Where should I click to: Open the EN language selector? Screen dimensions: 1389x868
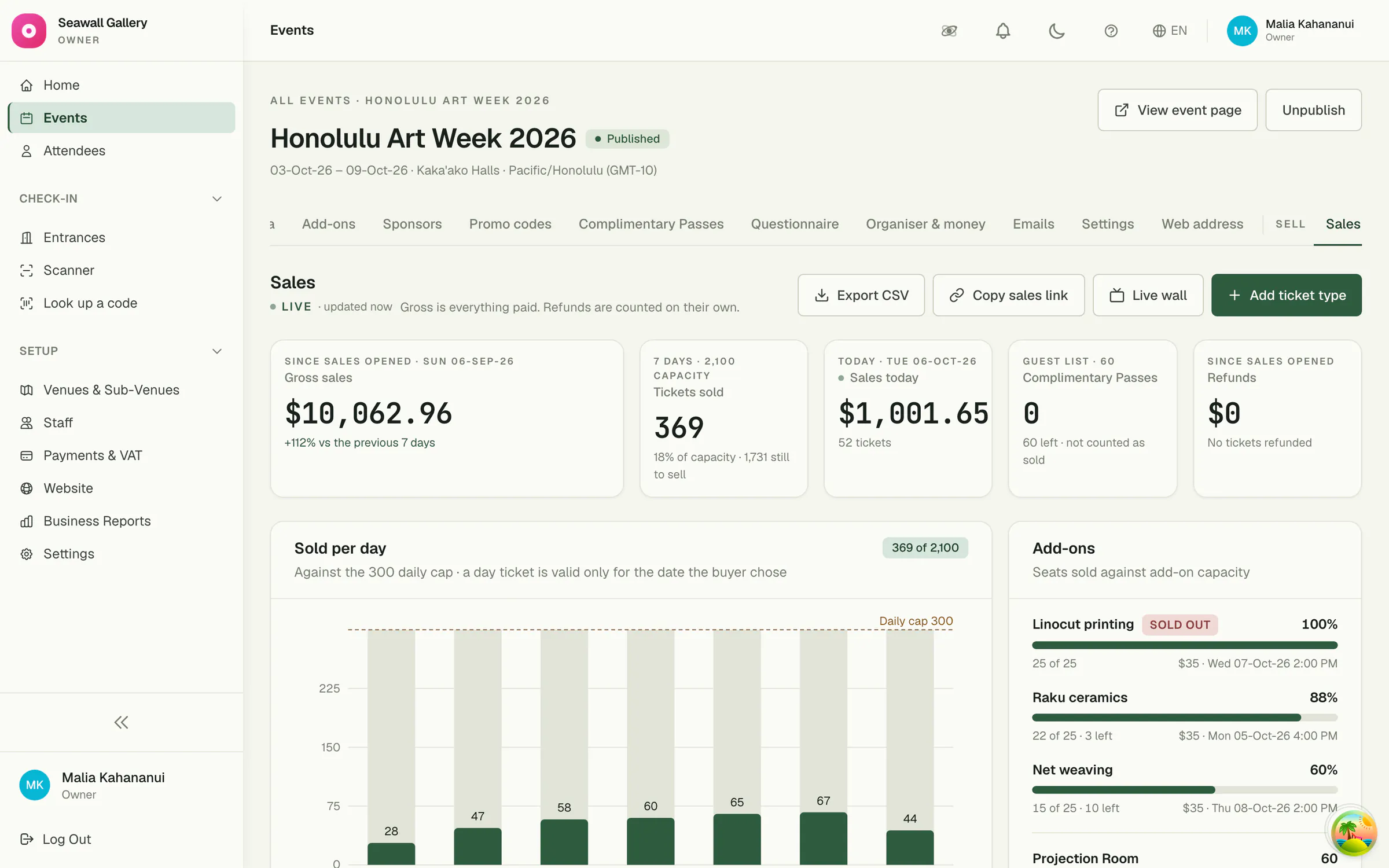tap(1170, 31)
